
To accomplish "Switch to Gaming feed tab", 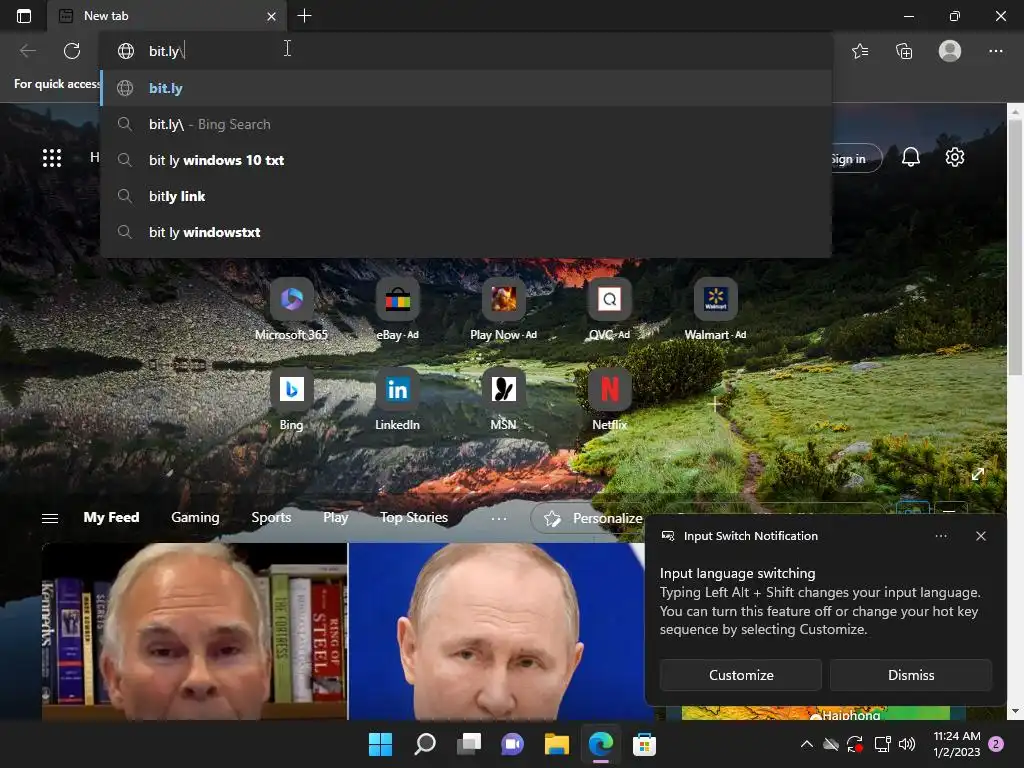I will coord(195,517).
